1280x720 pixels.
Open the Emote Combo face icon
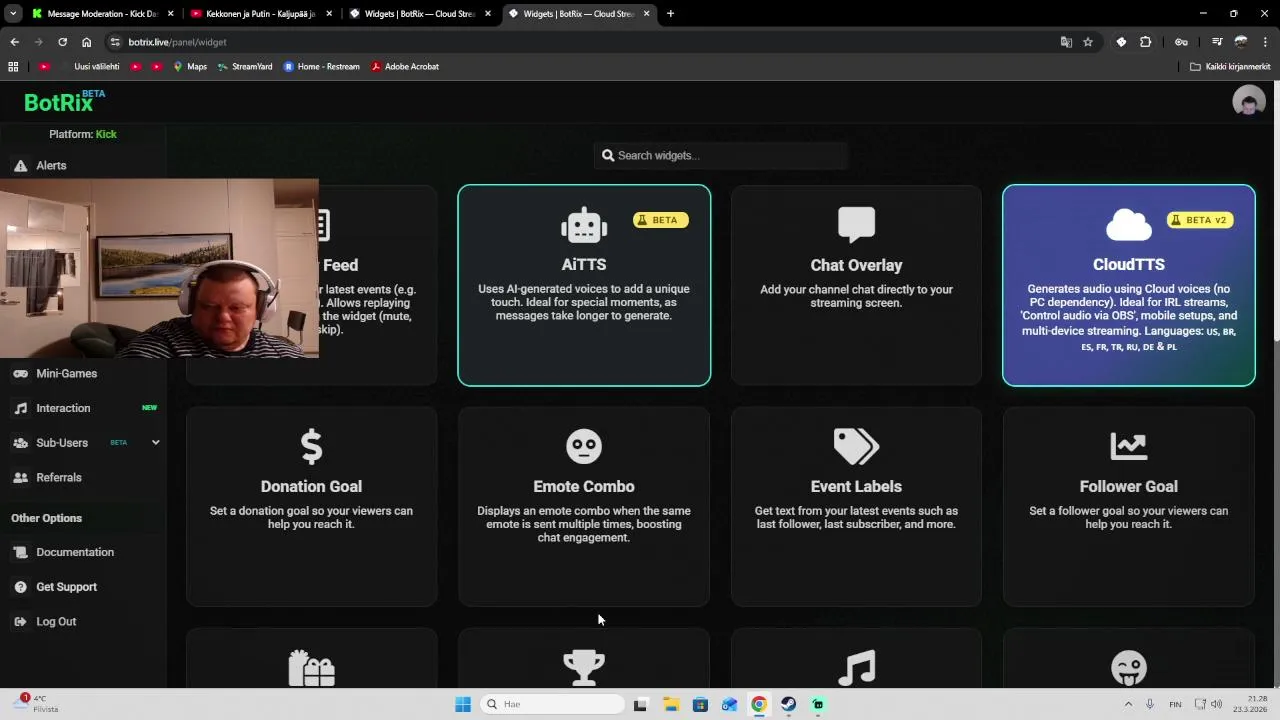click(584, 446)
